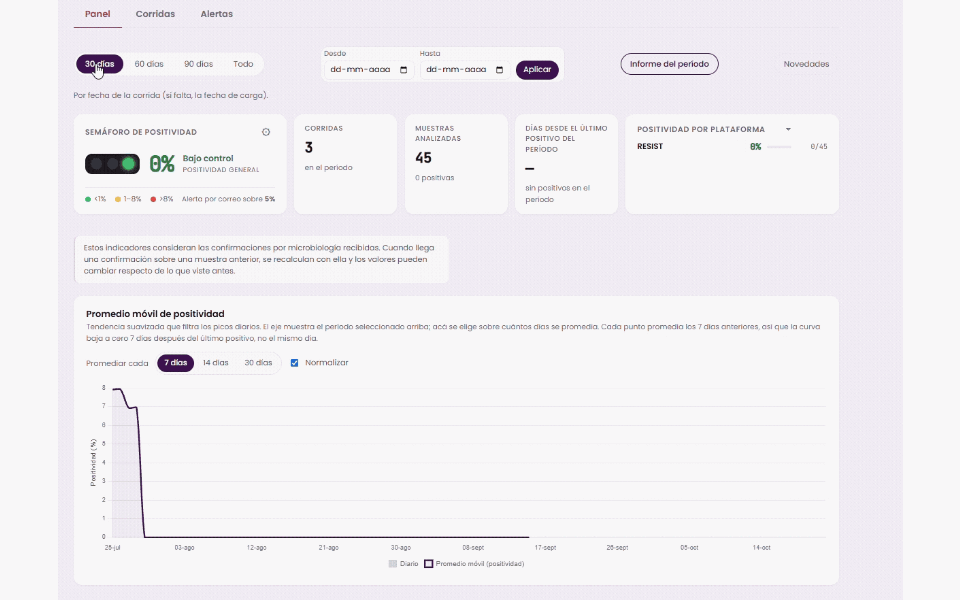Viewport: 960px width, 600px height.
Task: Open the semáforo de positividad settings gear
Action: coord(266,132)
